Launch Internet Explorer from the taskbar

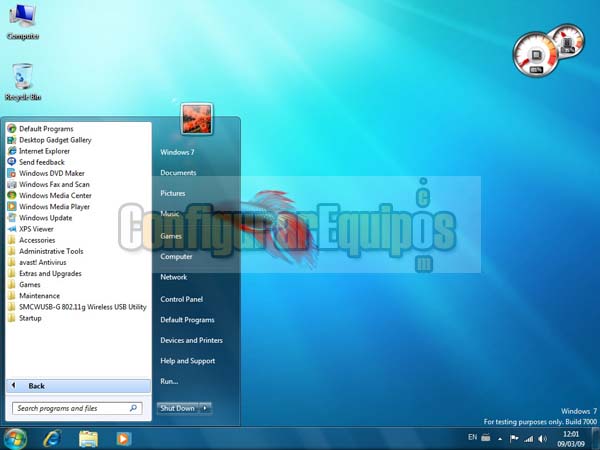coord(52,439)
